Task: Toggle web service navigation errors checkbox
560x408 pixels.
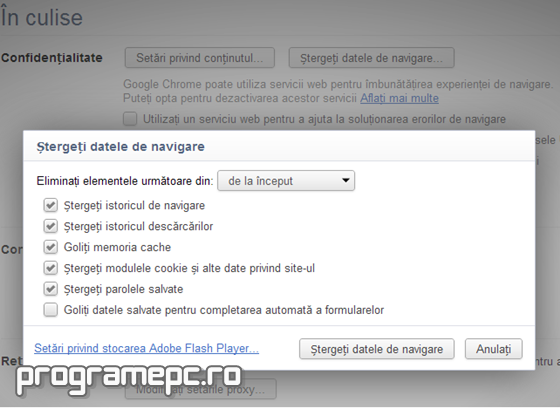Action: [x=130, y=119]
